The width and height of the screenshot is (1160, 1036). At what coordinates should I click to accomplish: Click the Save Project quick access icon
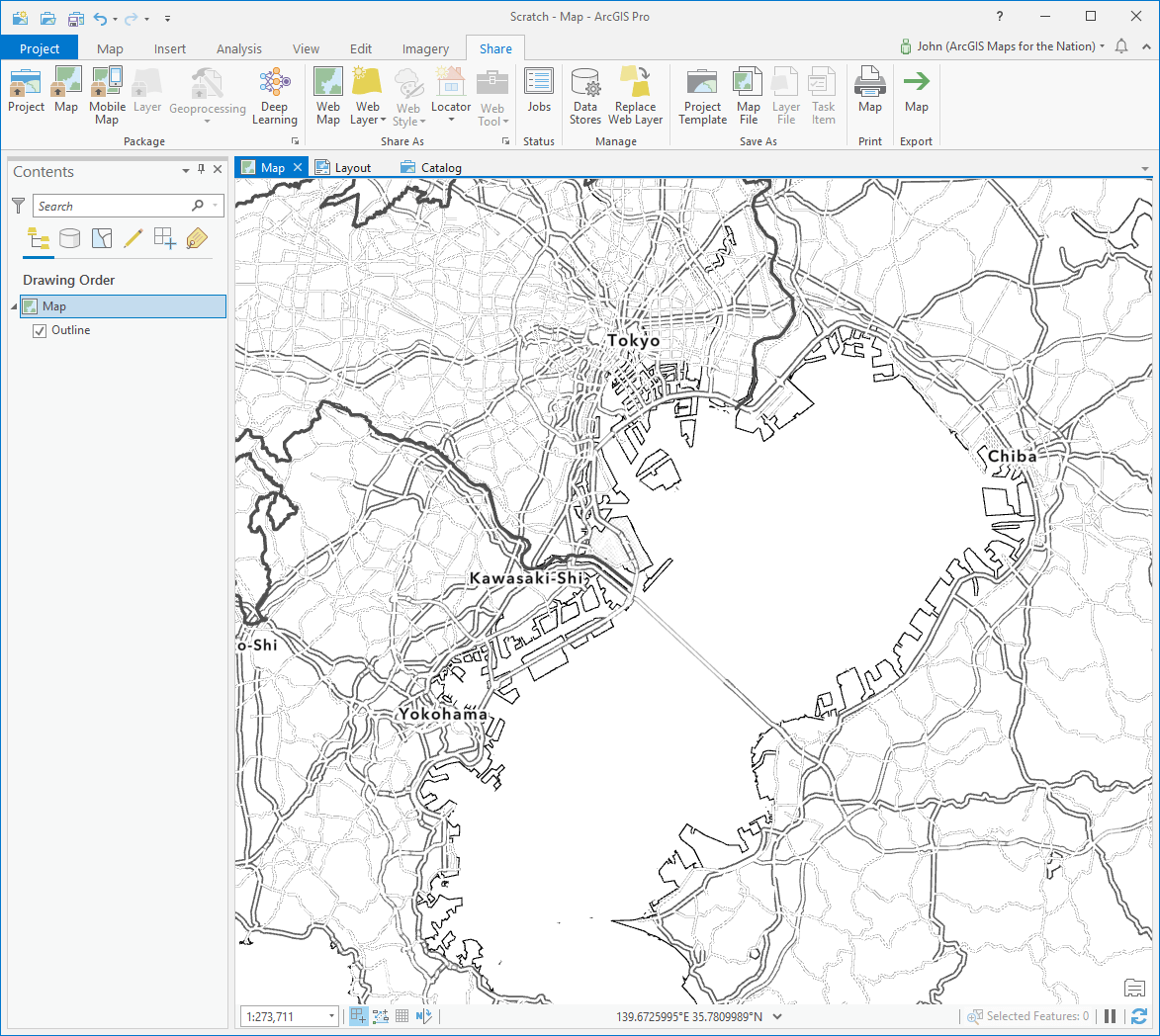76,18
